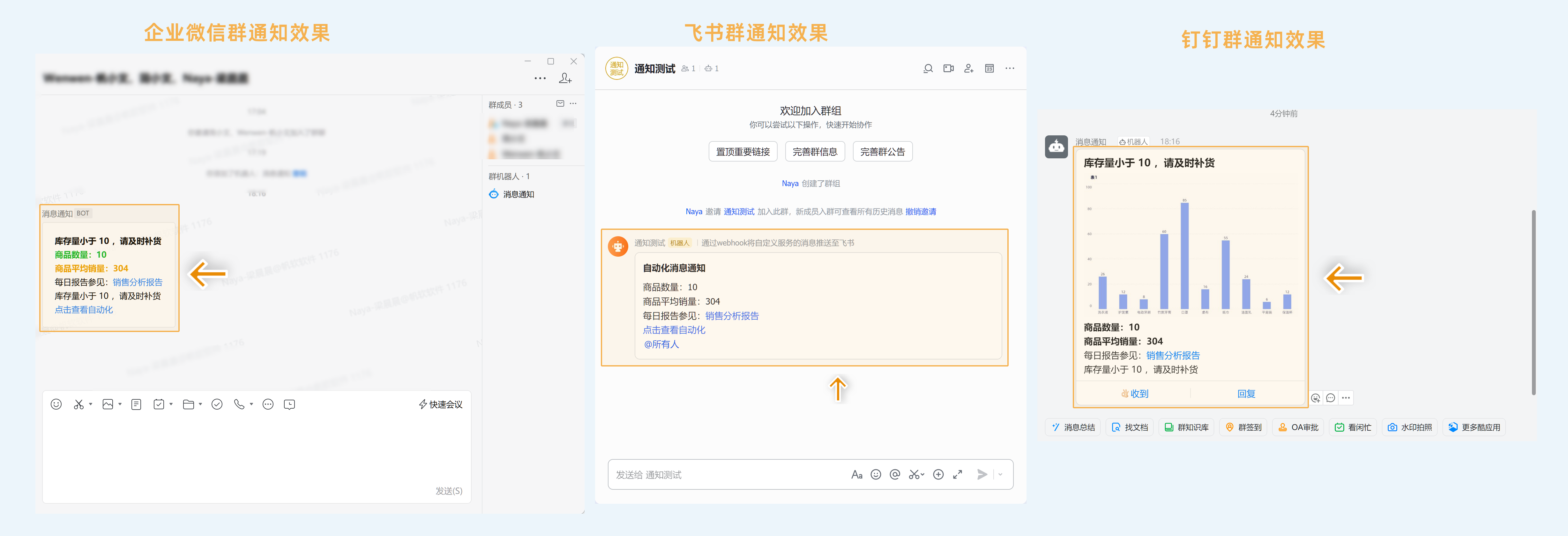The image size is (1568, 536).
Task: Click the 找文档 shortcut in DingTalk
Action: point(1130,427)
